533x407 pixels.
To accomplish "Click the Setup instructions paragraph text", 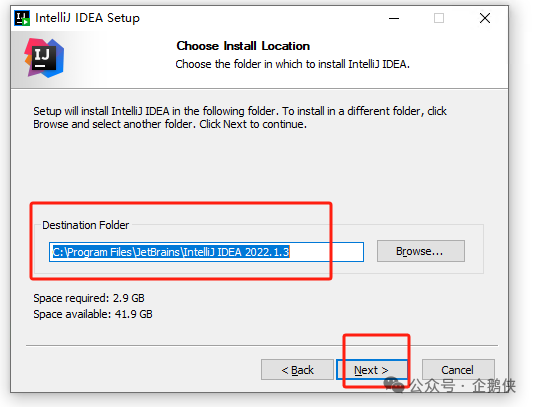I will pos(240,118).
